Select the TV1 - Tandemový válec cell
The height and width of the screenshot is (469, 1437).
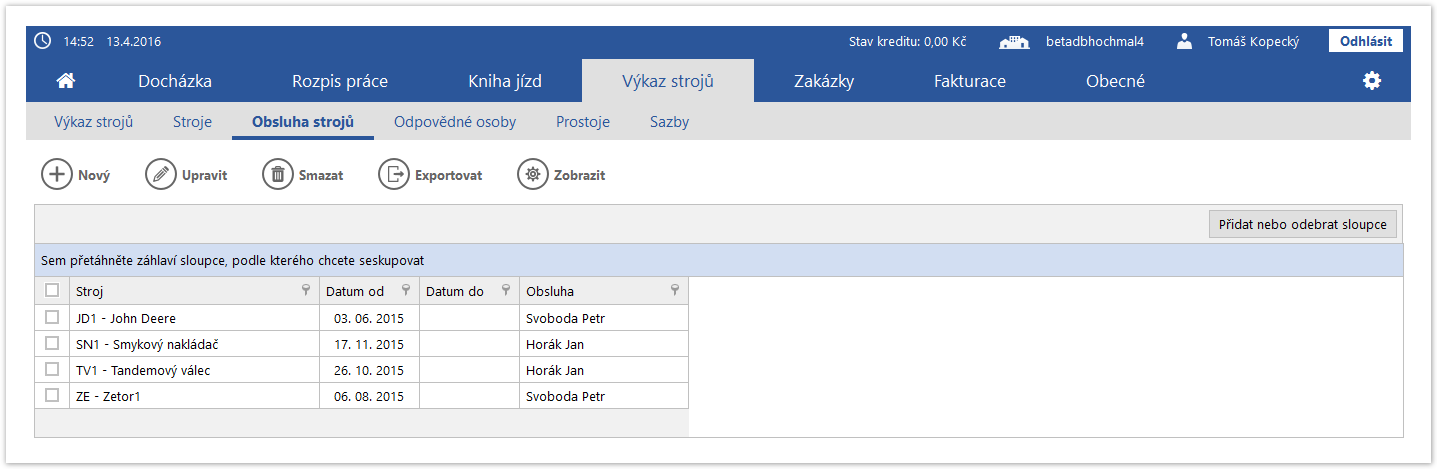coord(194,370)
